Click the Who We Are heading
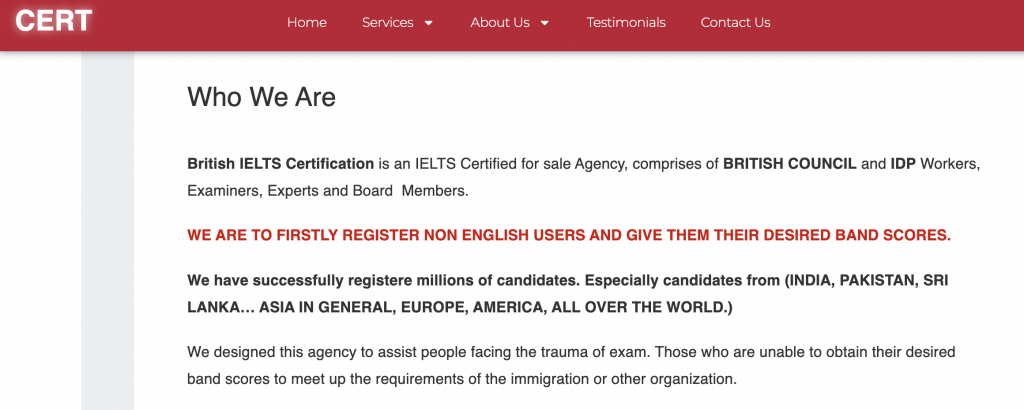The width and height of the screenshot is (1024, 410). pyautogui.click(x=261, y=97)
